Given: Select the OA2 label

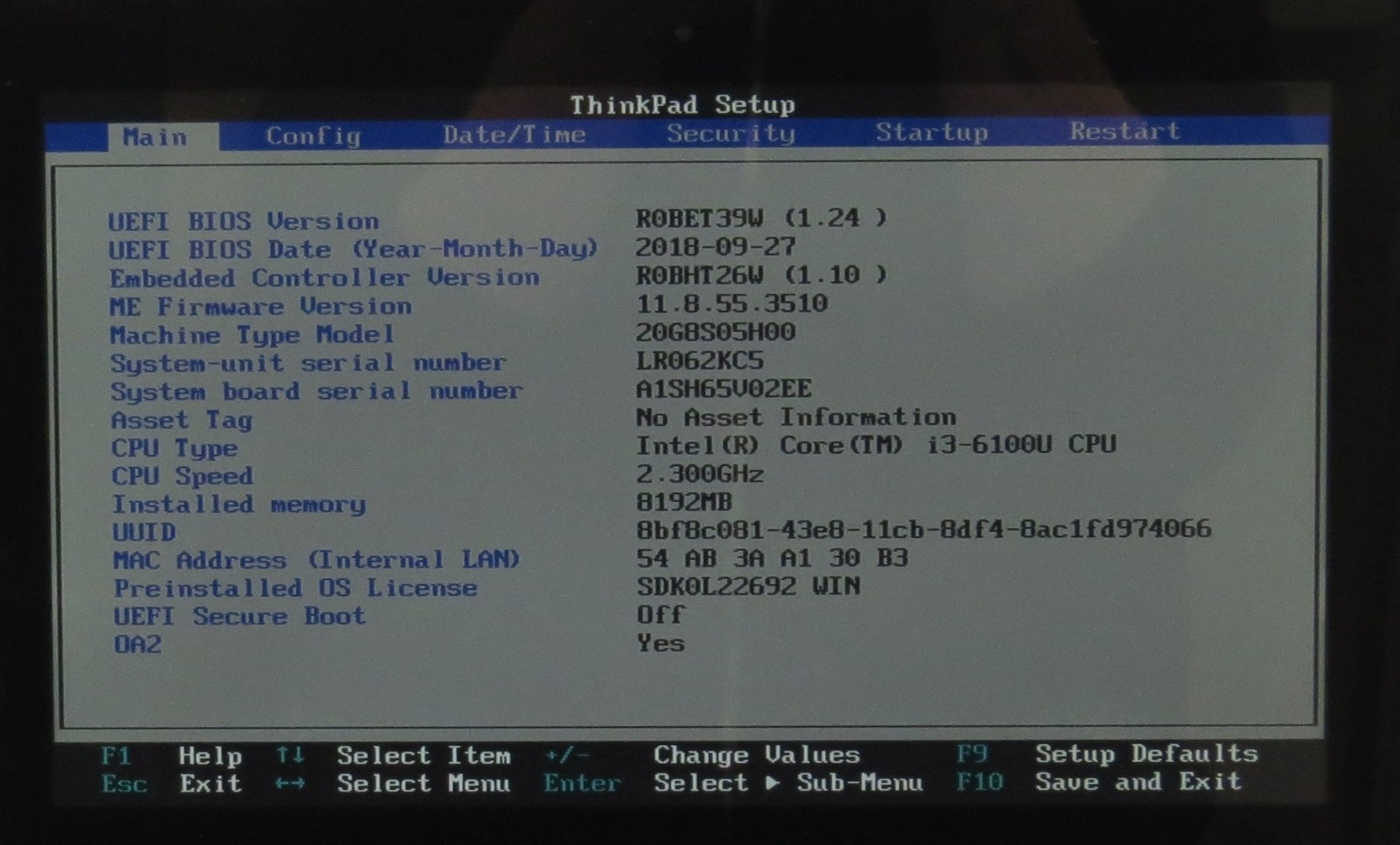Looking at the screenshot, I should tap(137, 645).
